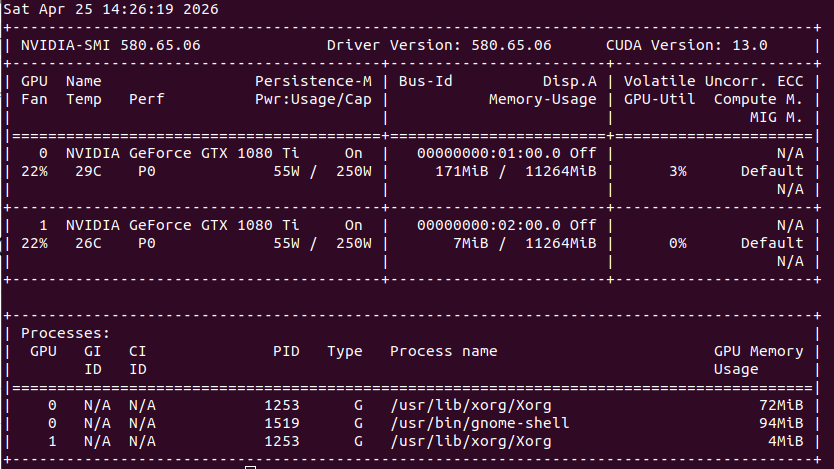Click 'Driver Version: 580.65.06' text
Screen dimensions: 834x469
tap(439, 45)
